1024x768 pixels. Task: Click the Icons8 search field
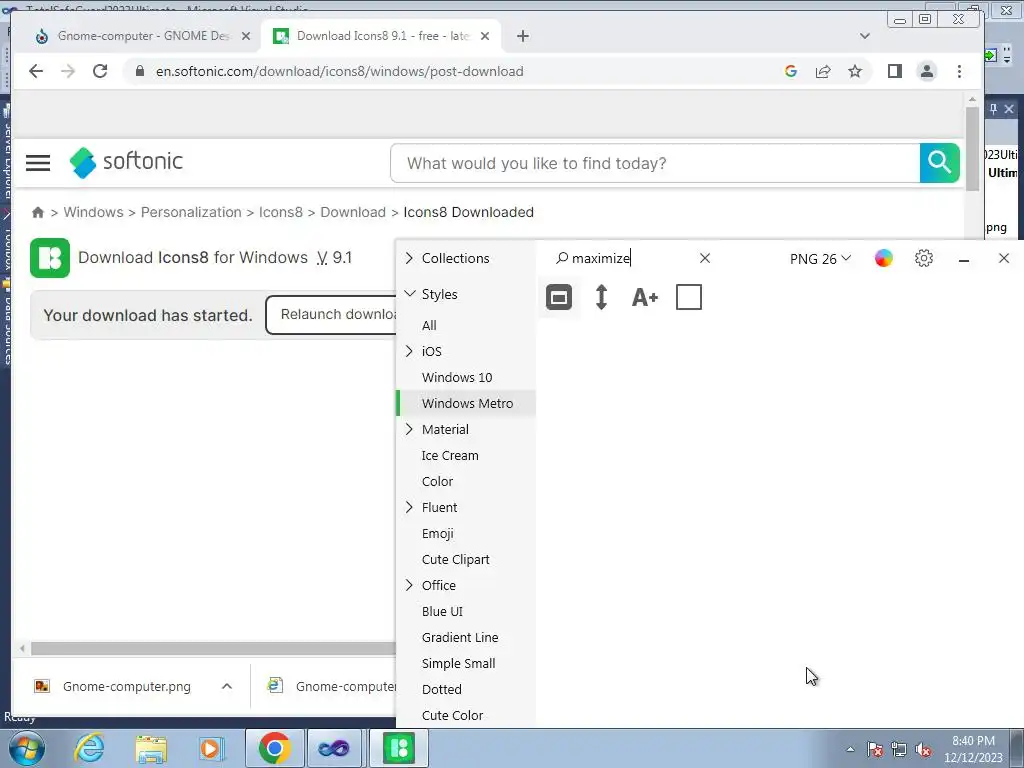tap(624, 258)
